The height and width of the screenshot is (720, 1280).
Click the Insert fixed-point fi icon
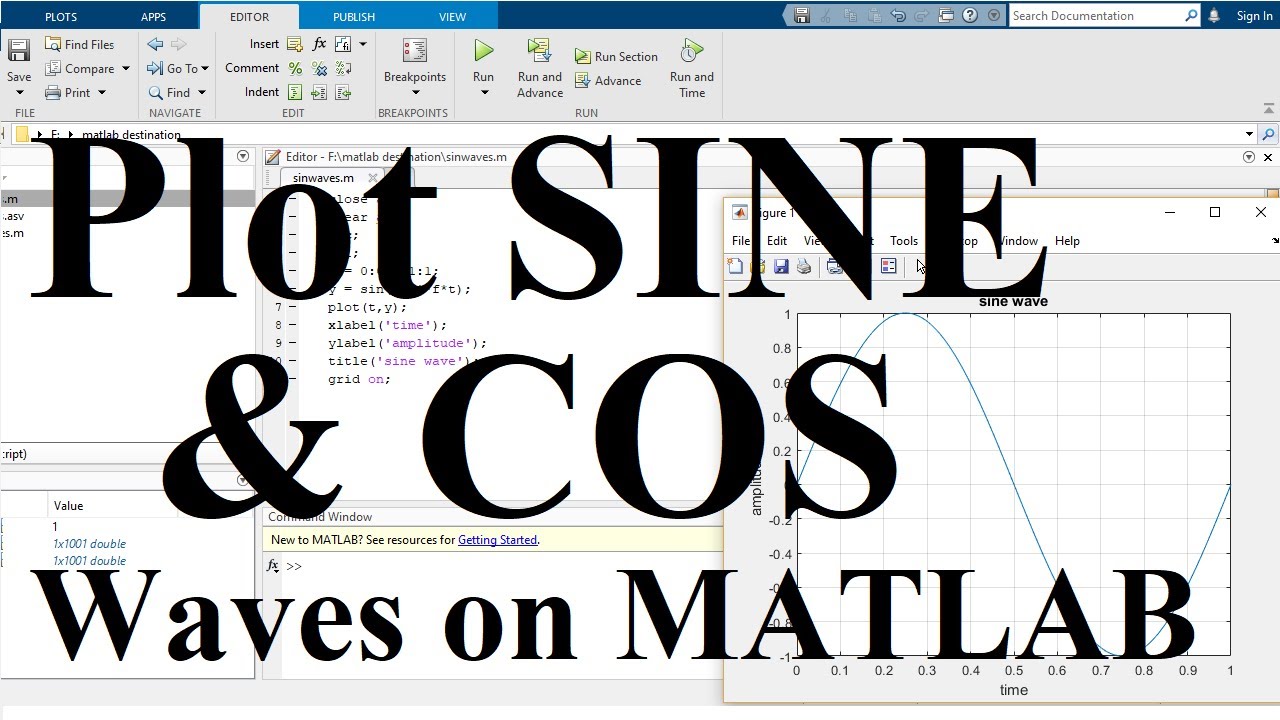(x=343, y=45)
